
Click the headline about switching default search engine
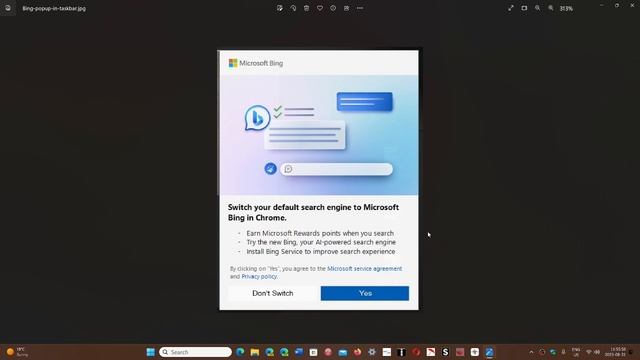313,212
